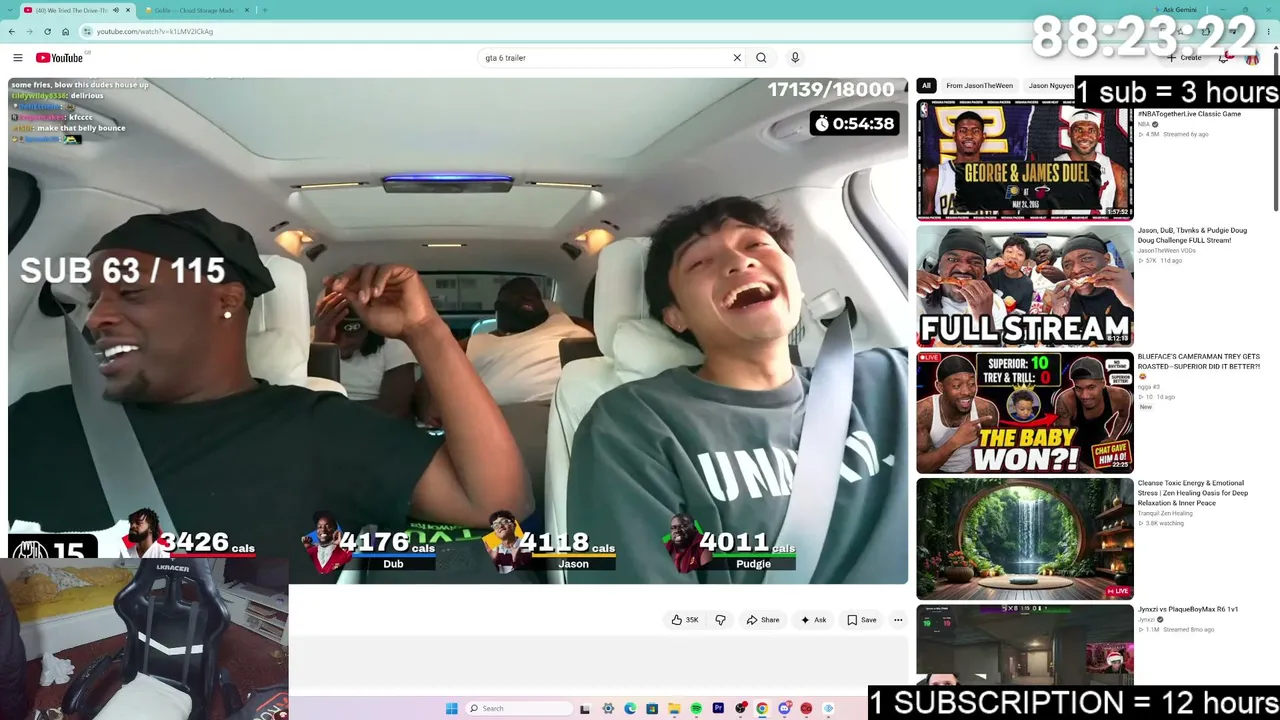Click the Create button
The height and width of the screenshot is (720, 1280).
pyautogui.click(x=1184, y=58)
